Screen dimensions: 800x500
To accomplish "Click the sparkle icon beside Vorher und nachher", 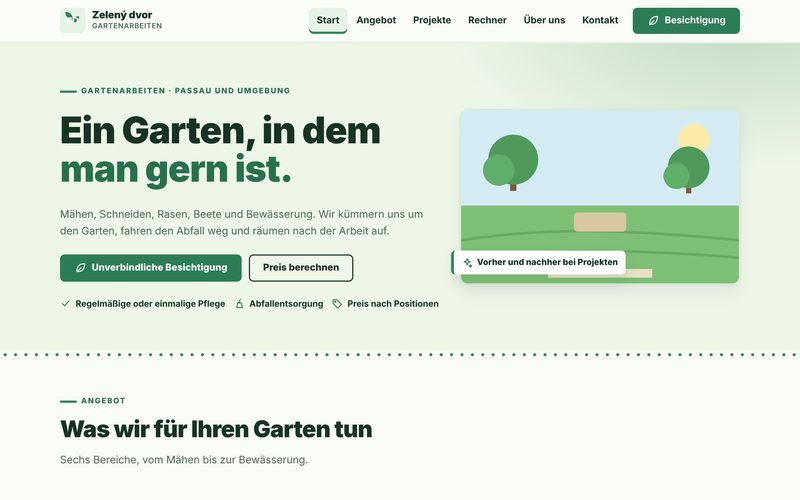I will (467, 263).
